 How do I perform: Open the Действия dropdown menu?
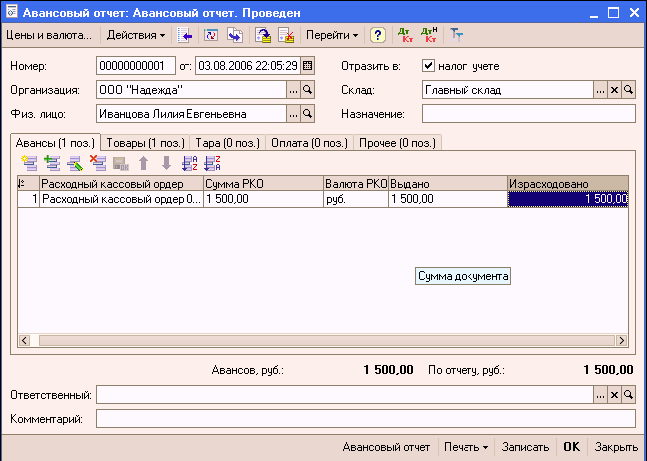tap(136, 35)
